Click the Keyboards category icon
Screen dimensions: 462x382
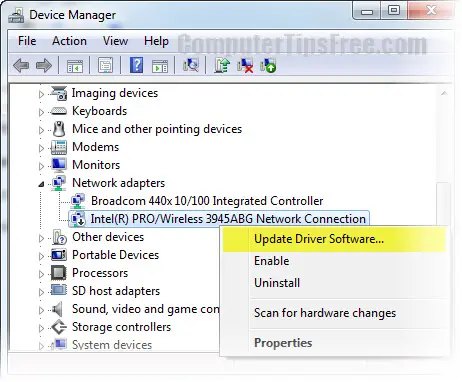pyautogui.click(x=59, y=111)
